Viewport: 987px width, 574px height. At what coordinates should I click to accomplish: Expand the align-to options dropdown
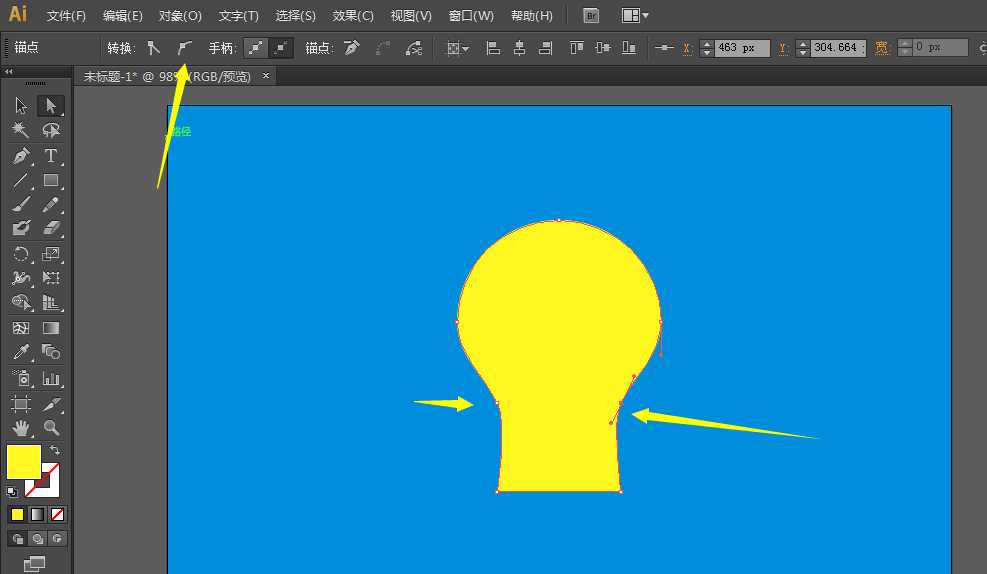[x=458, y=47]
